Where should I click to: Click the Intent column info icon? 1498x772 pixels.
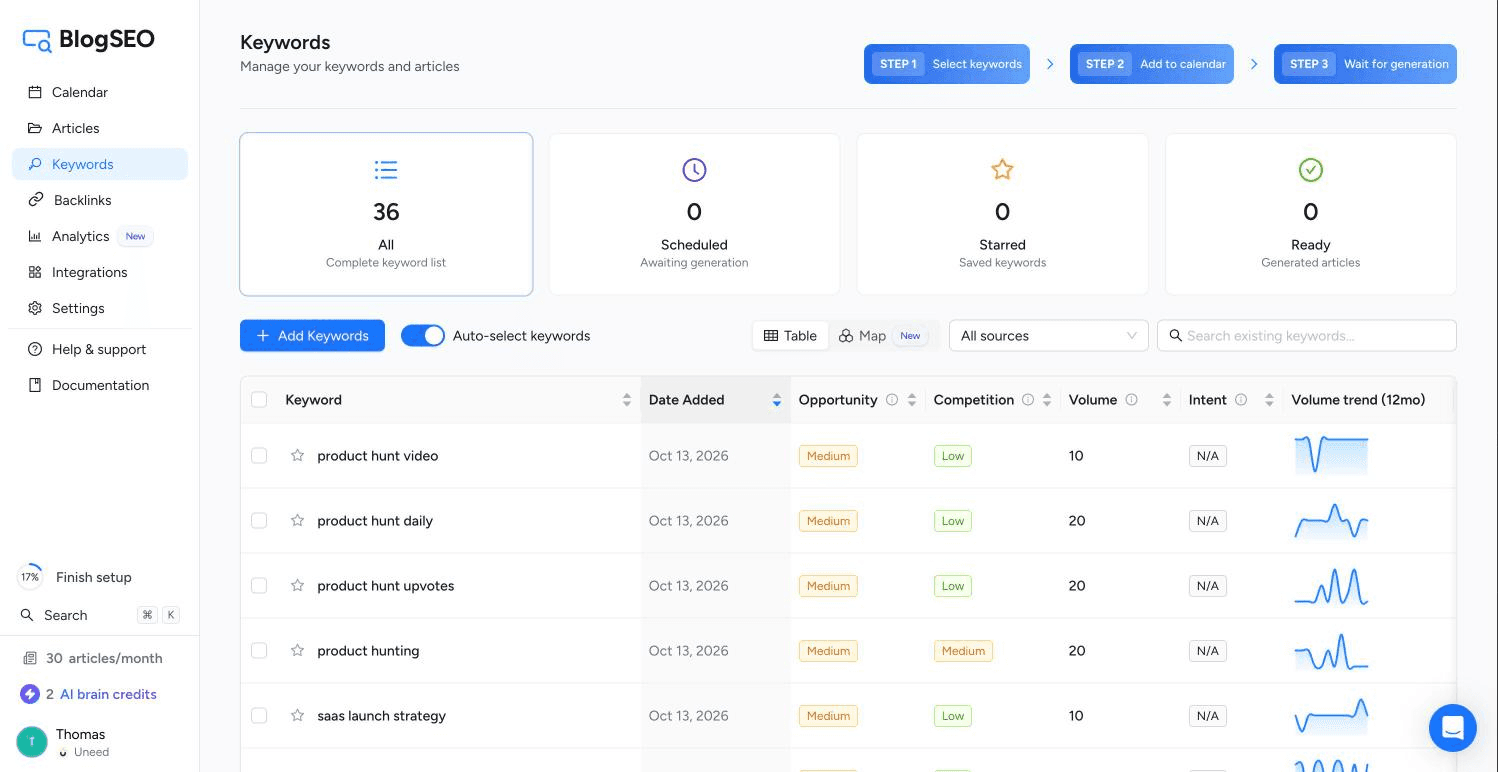(1241, 400)
